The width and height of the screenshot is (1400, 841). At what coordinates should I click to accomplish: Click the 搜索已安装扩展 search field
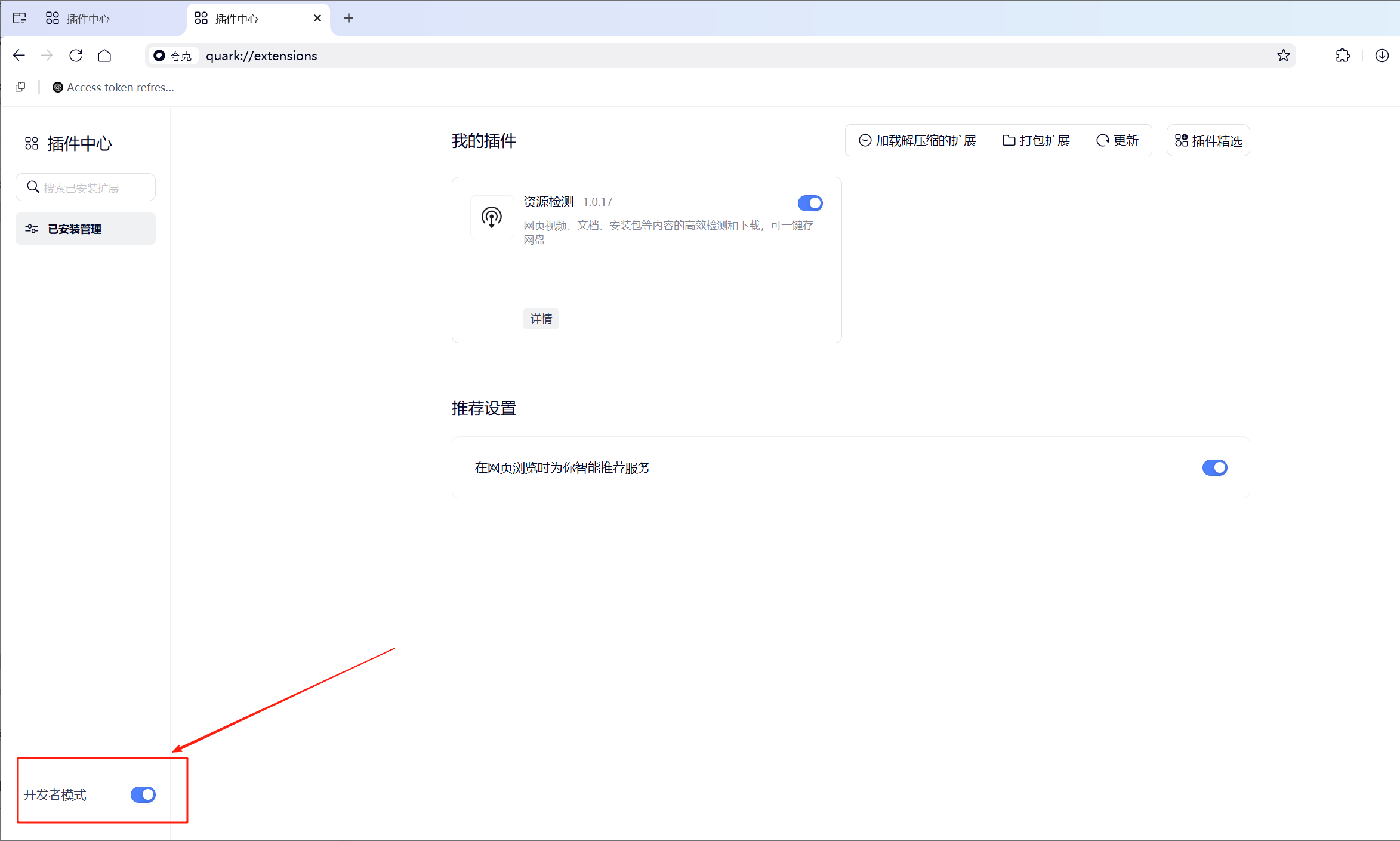[85, 187]
